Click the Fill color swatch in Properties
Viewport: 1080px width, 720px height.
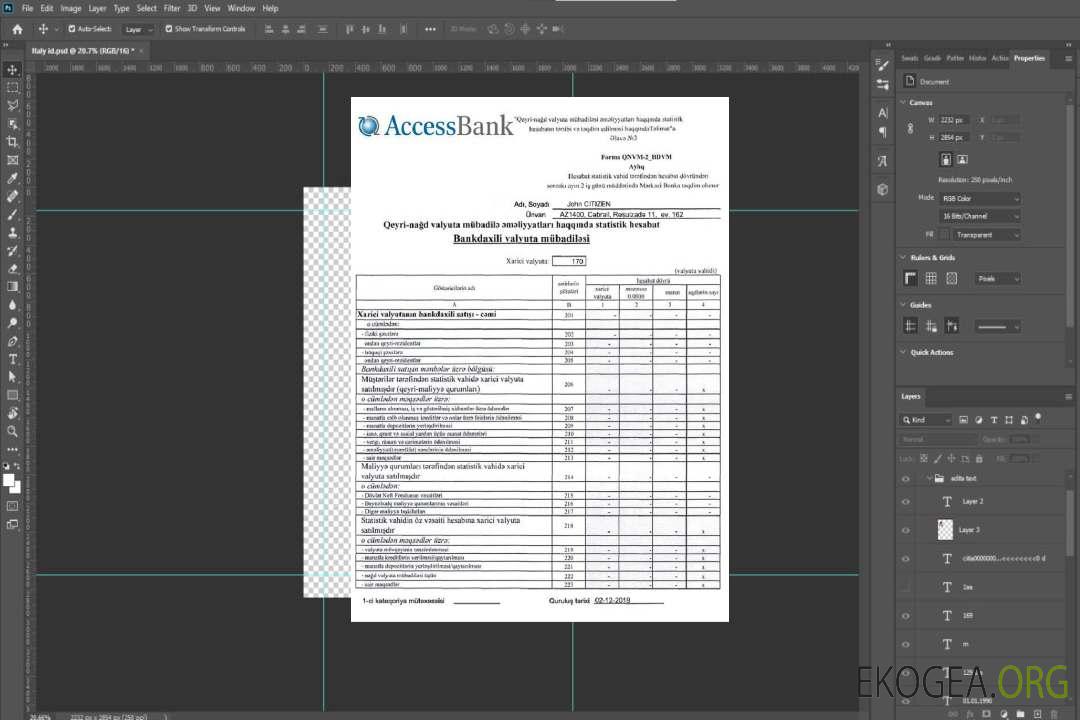pos(944,235)
